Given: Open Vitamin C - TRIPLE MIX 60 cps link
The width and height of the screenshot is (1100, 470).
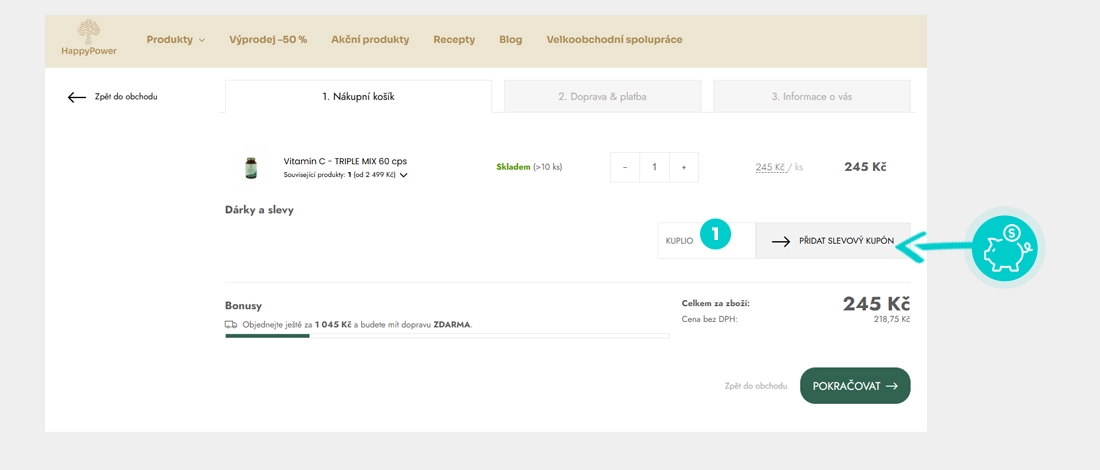Looking at the screenshot, I should (x=345, y=161).
